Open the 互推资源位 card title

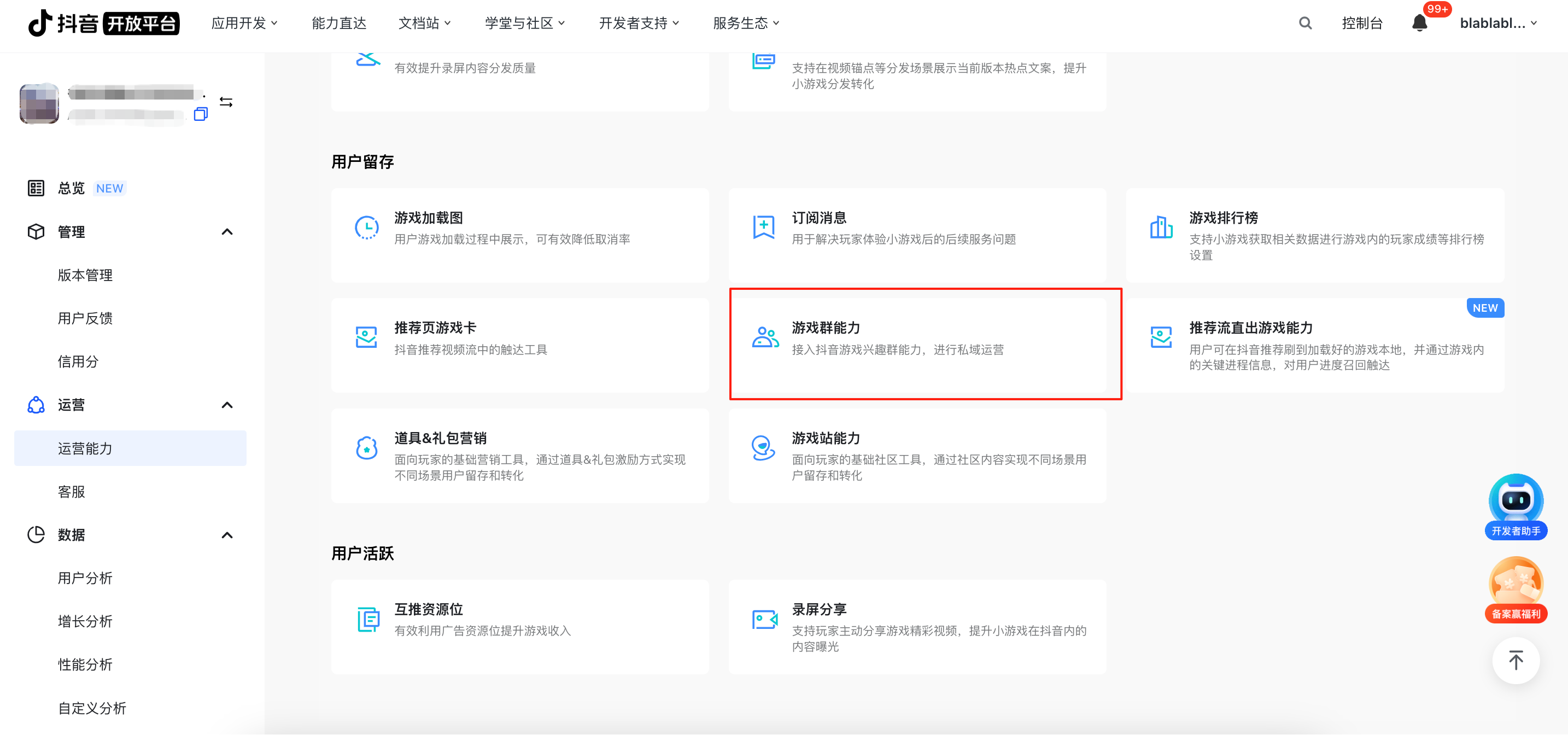point(429,609)
